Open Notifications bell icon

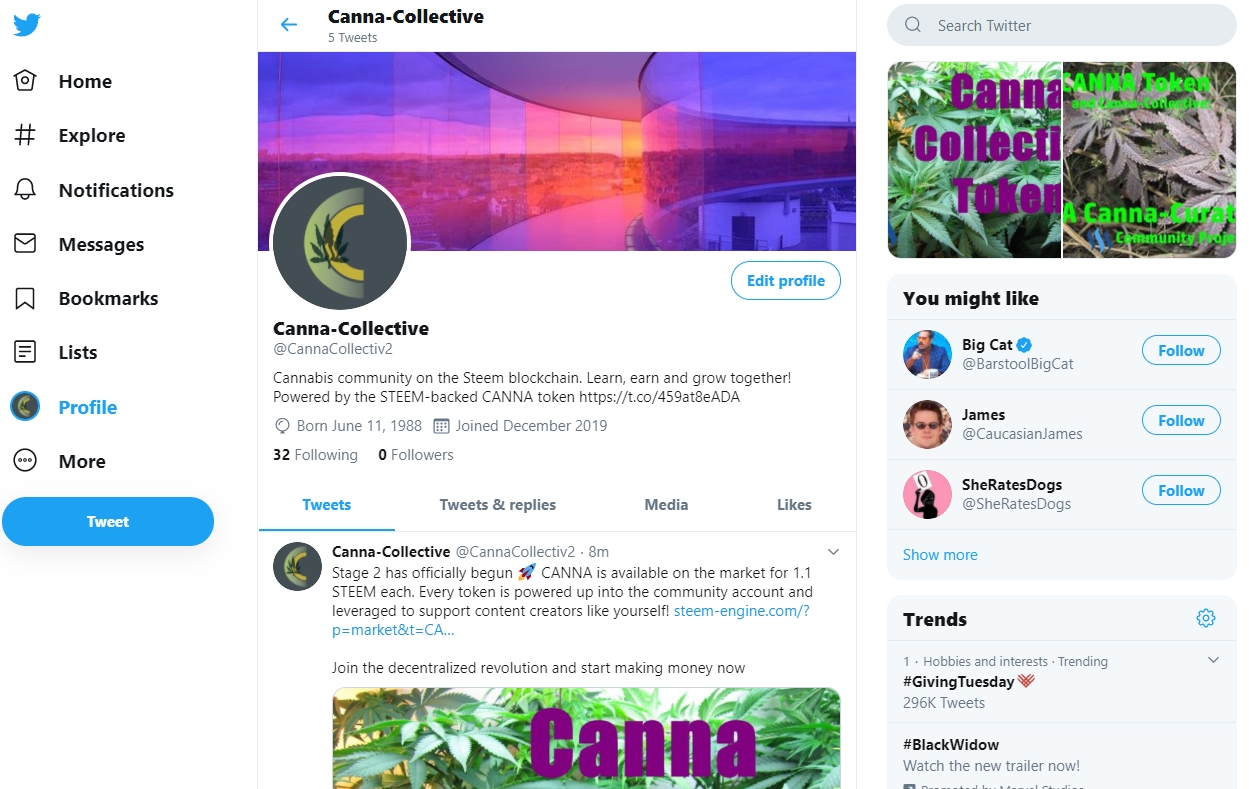25,190
